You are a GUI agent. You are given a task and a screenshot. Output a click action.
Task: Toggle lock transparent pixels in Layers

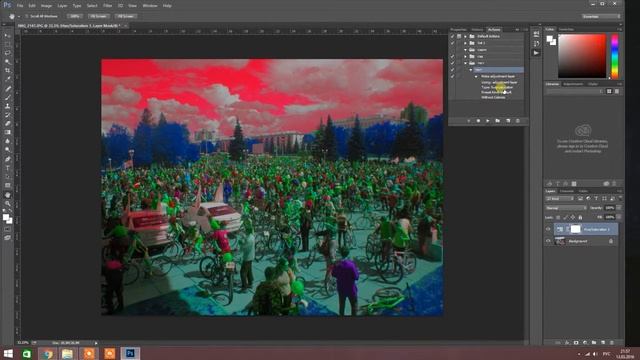tap(558, 218)
